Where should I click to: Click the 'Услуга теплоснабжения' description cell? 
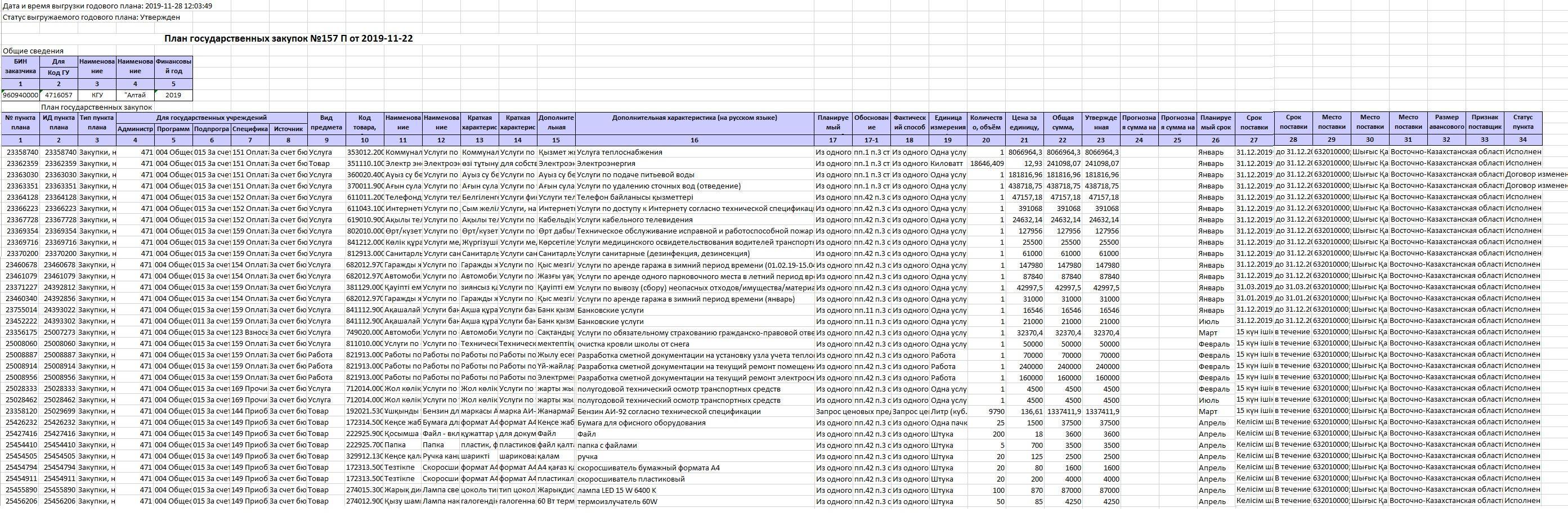(695, 152)
